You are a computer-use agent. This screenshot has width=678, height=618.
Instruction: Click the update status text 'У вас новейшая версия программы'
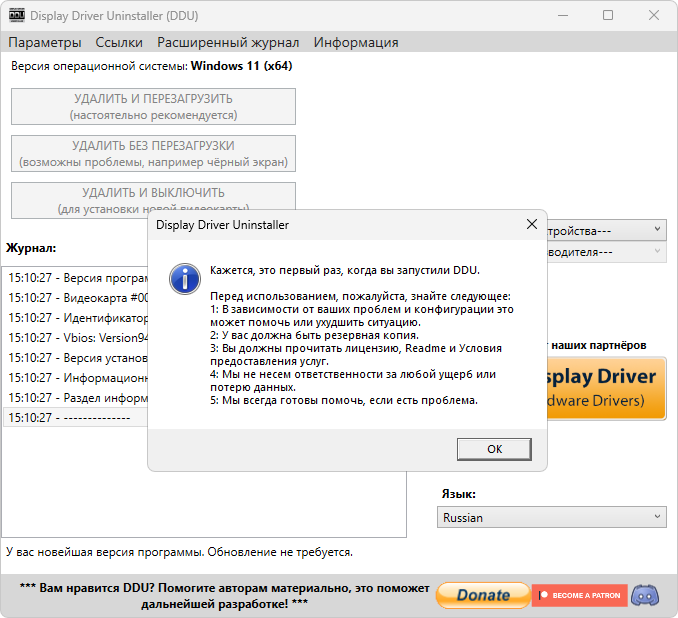[x=105, y=552]
